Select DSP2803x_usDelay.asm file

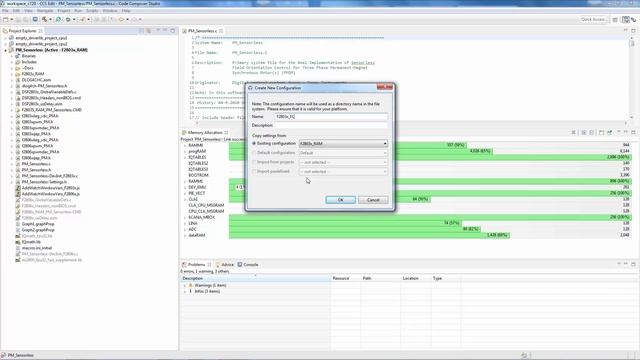42,104
